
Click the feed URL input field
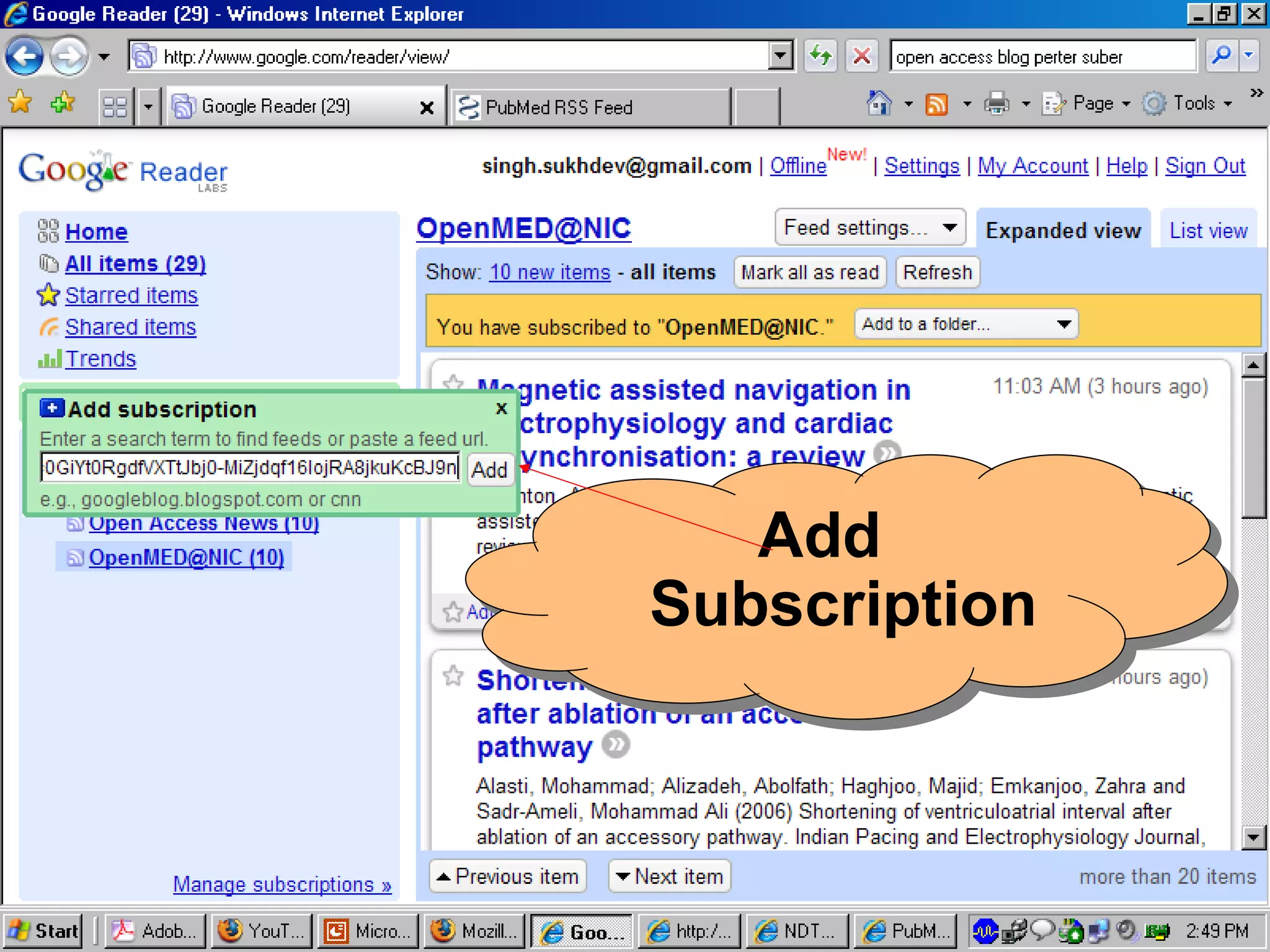click(251, 467)
